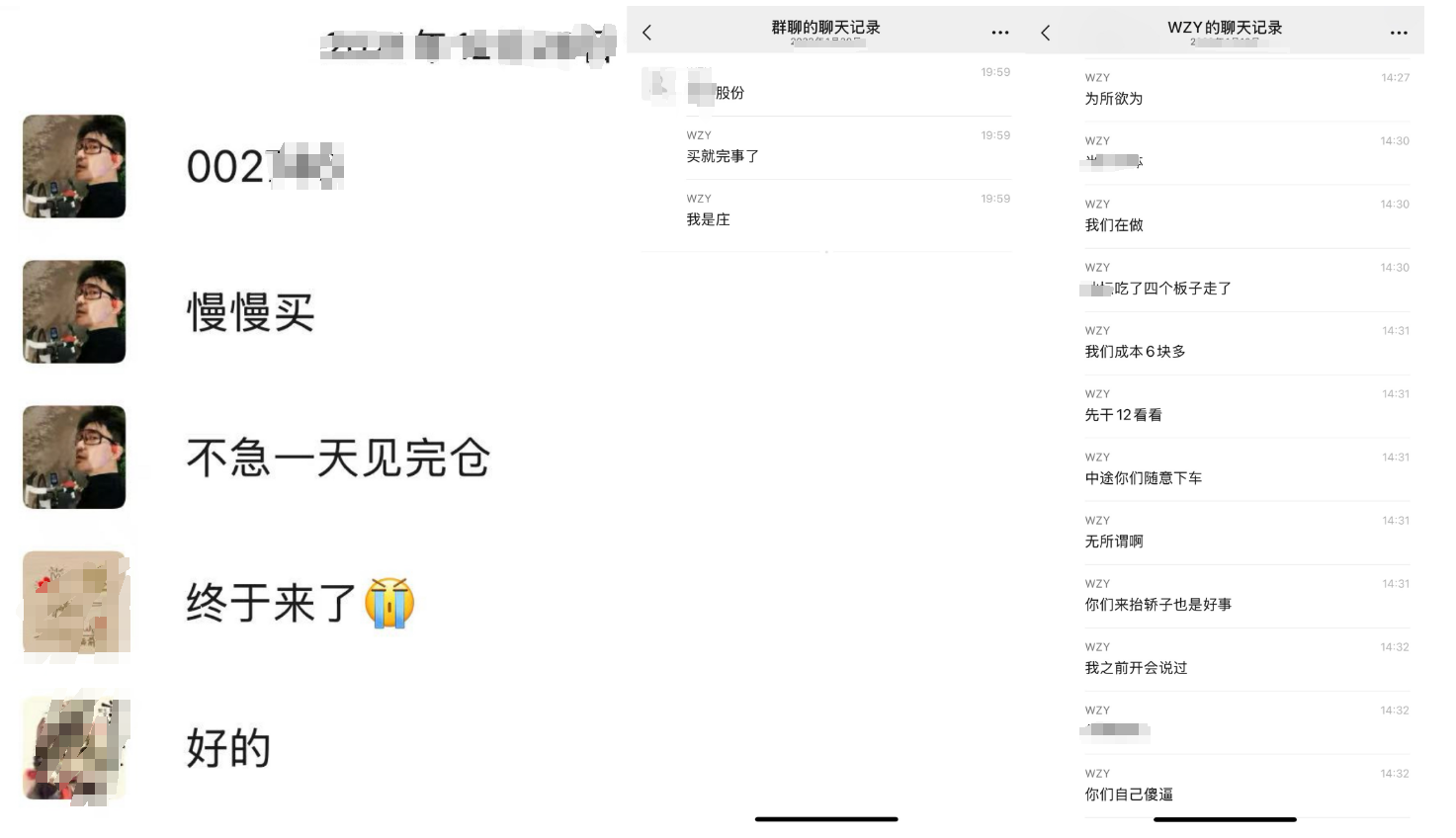Select the 为所欲为 message
The width and height of the screenshot is (1456, 838).
click(1247, 90)
